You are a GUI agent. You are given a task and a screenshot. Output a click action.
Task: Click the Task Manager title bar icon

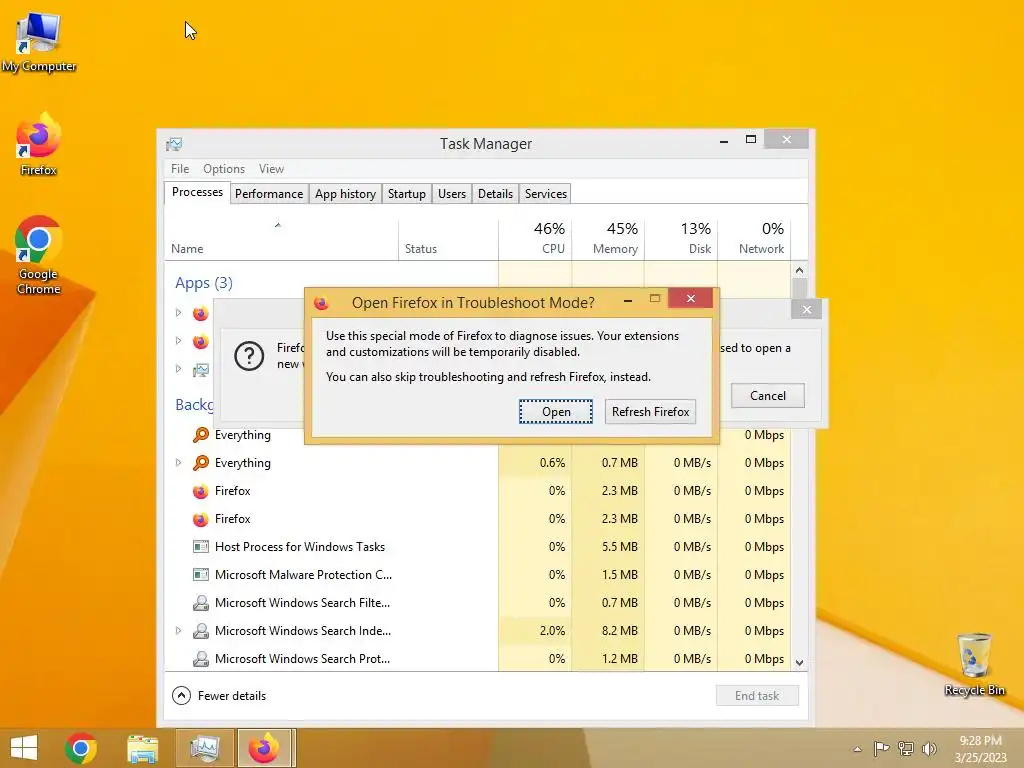[x=174, y=144]
